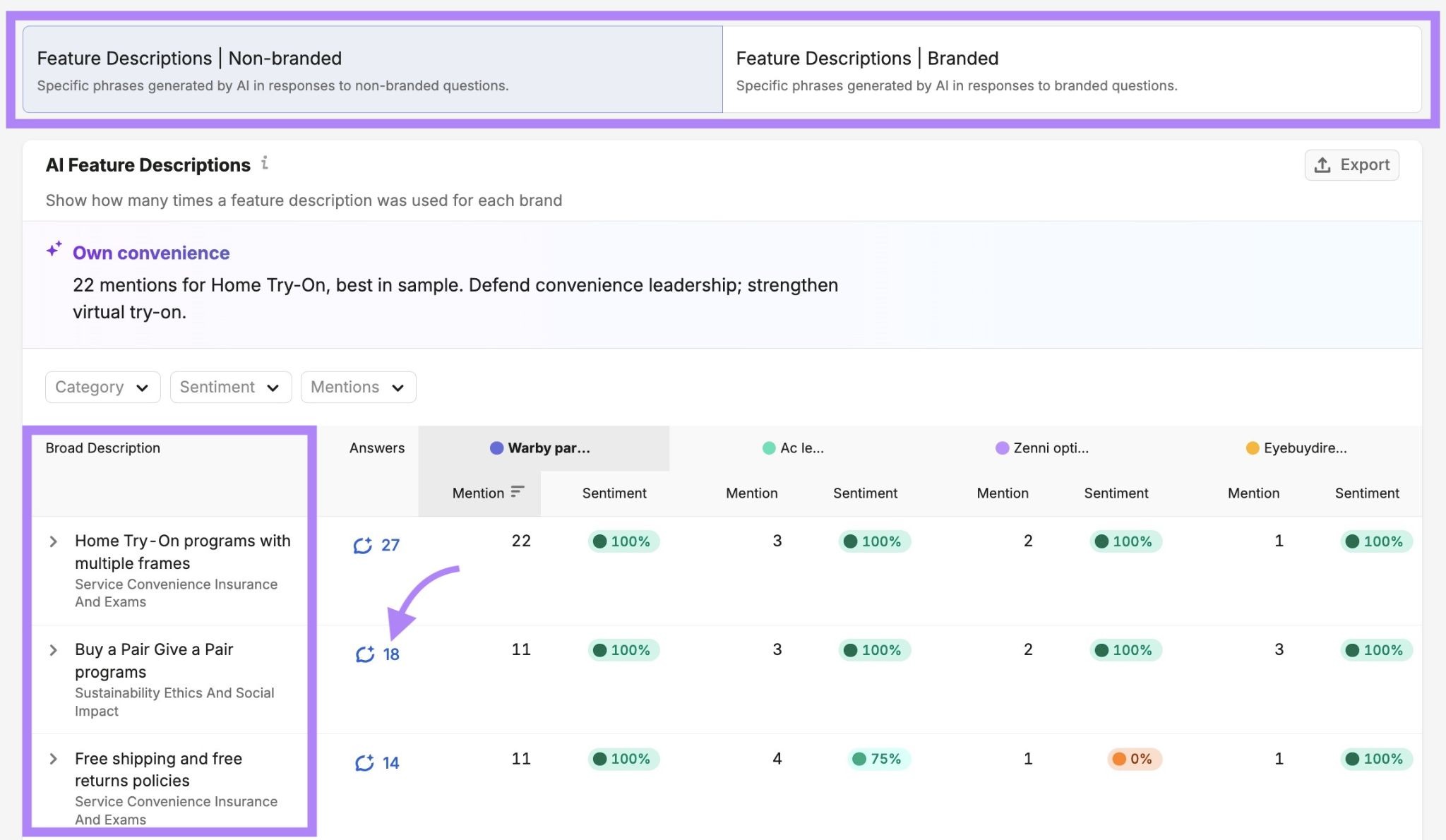Click Buy a Pair Give a Pair programs text

[x=154, y=661]
